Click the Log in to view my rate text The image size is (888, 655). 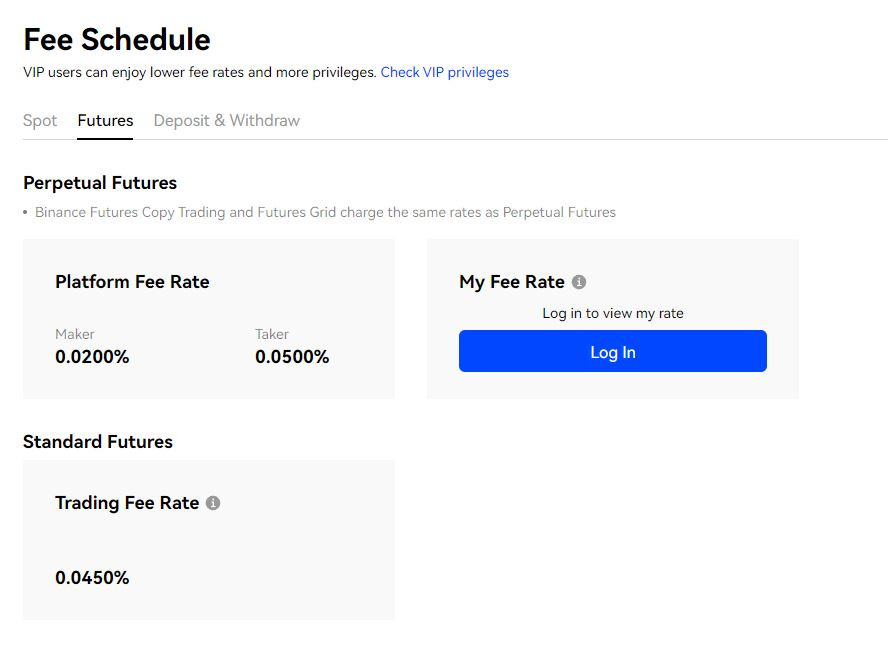(x=613, y=313)
